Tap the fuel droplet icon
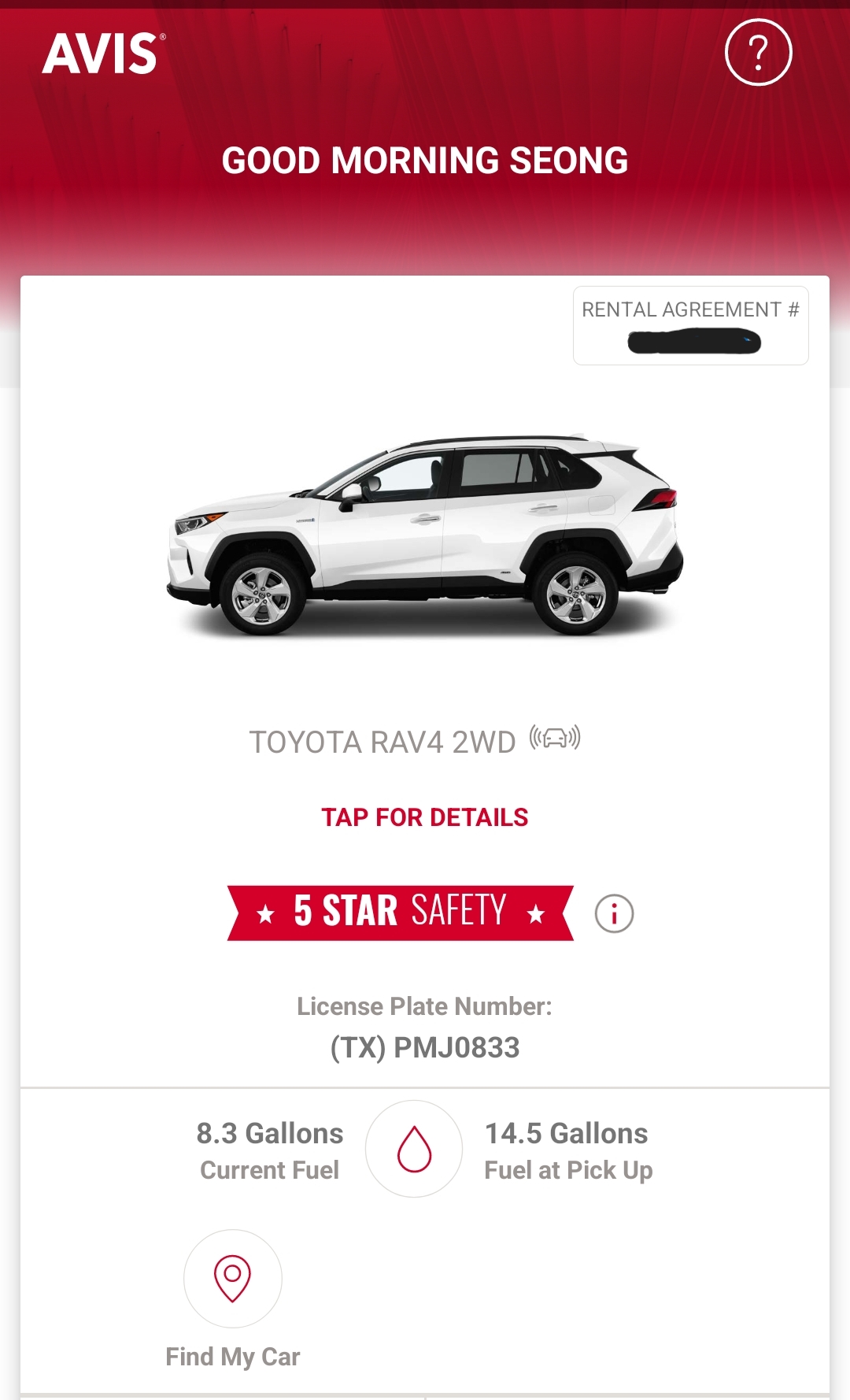Viewport: 850px width, 1400px height. [414, 1149]
